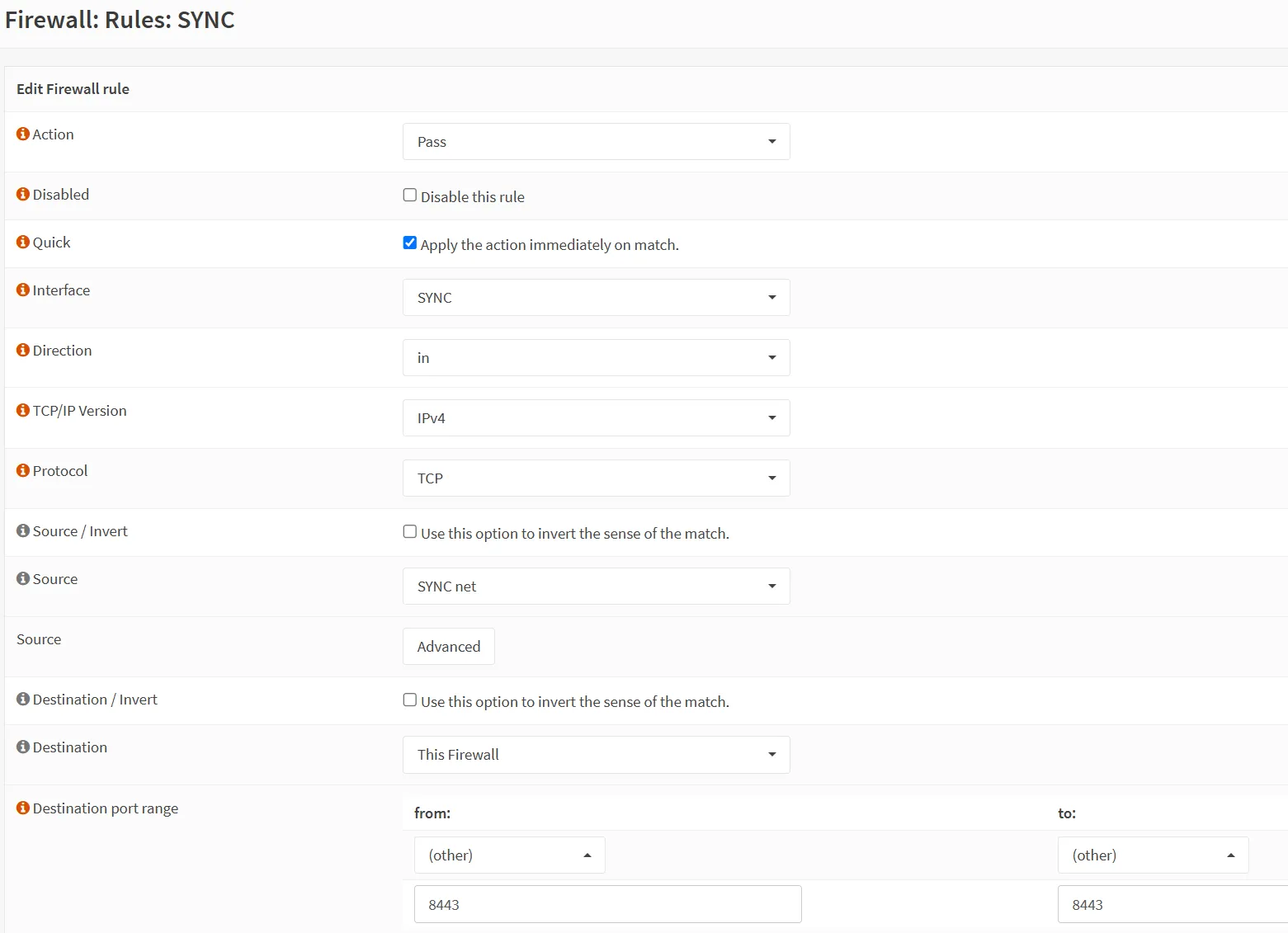Click the 'Destination / Invert' label text

coord(95,699)
